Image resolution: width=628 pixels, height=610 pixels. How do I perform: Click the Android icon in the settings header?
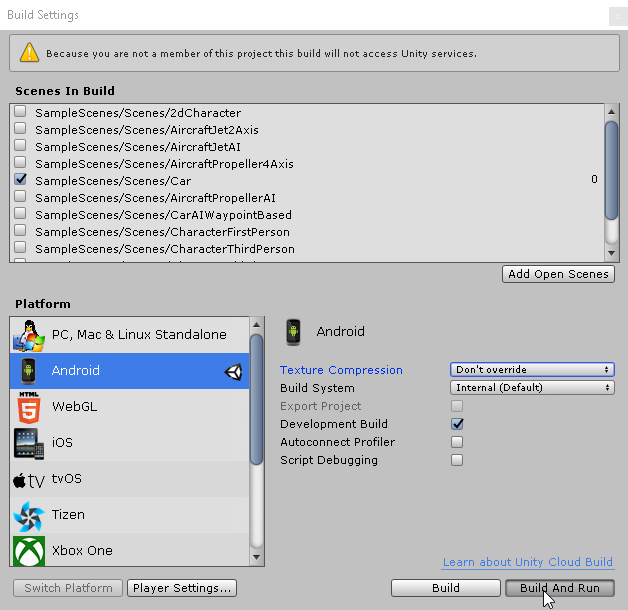[x=293, y=332]
